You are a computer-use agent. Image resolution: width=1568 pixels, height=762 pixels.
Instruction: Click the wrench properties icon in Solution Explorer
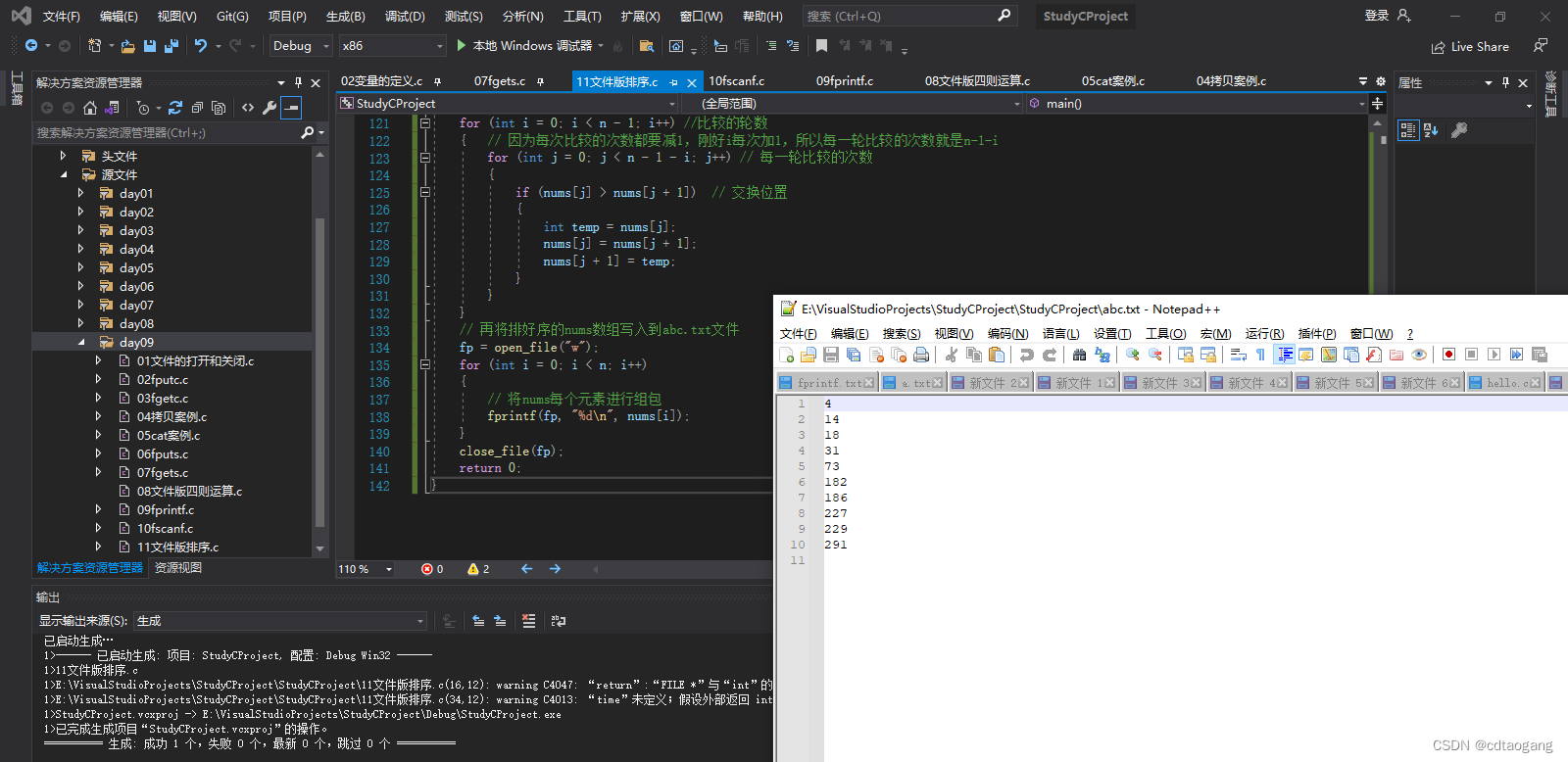click(269, 108)
